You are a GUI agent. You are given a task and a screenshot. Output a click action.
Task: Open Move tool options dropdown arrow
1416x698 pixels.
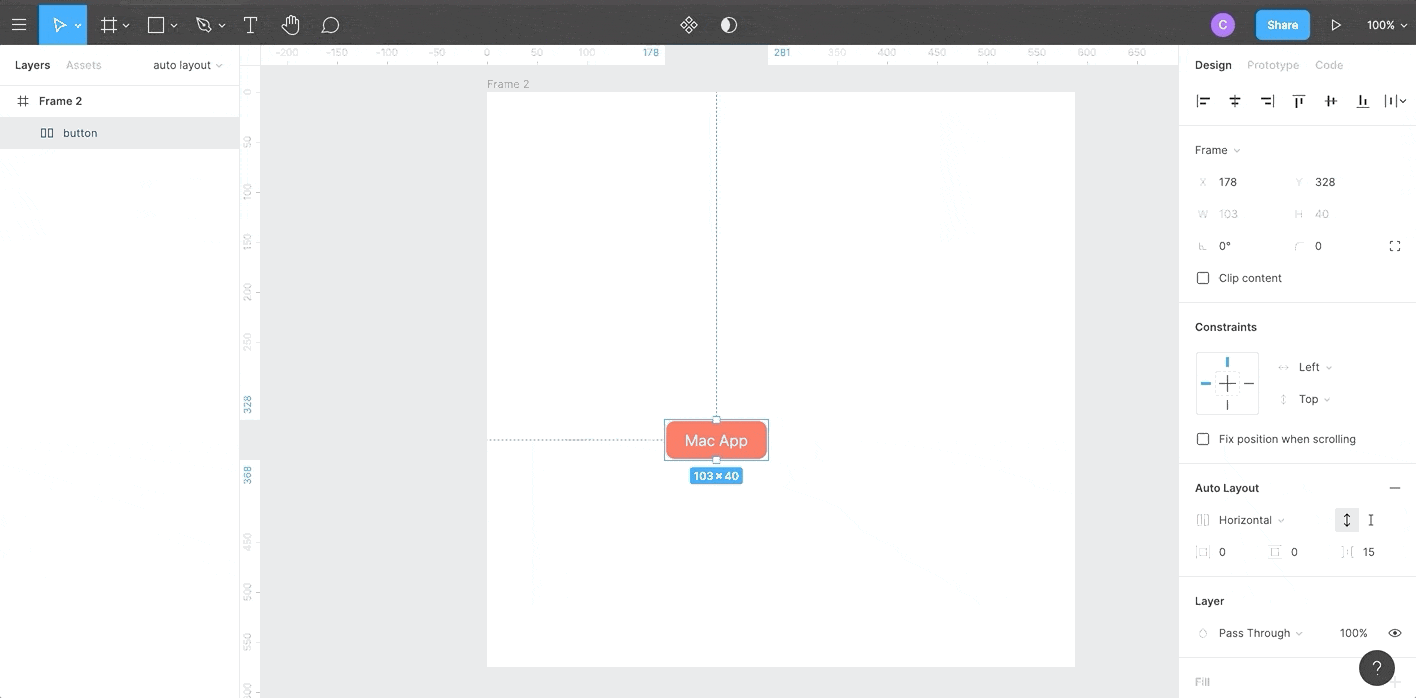click(78, 25)
